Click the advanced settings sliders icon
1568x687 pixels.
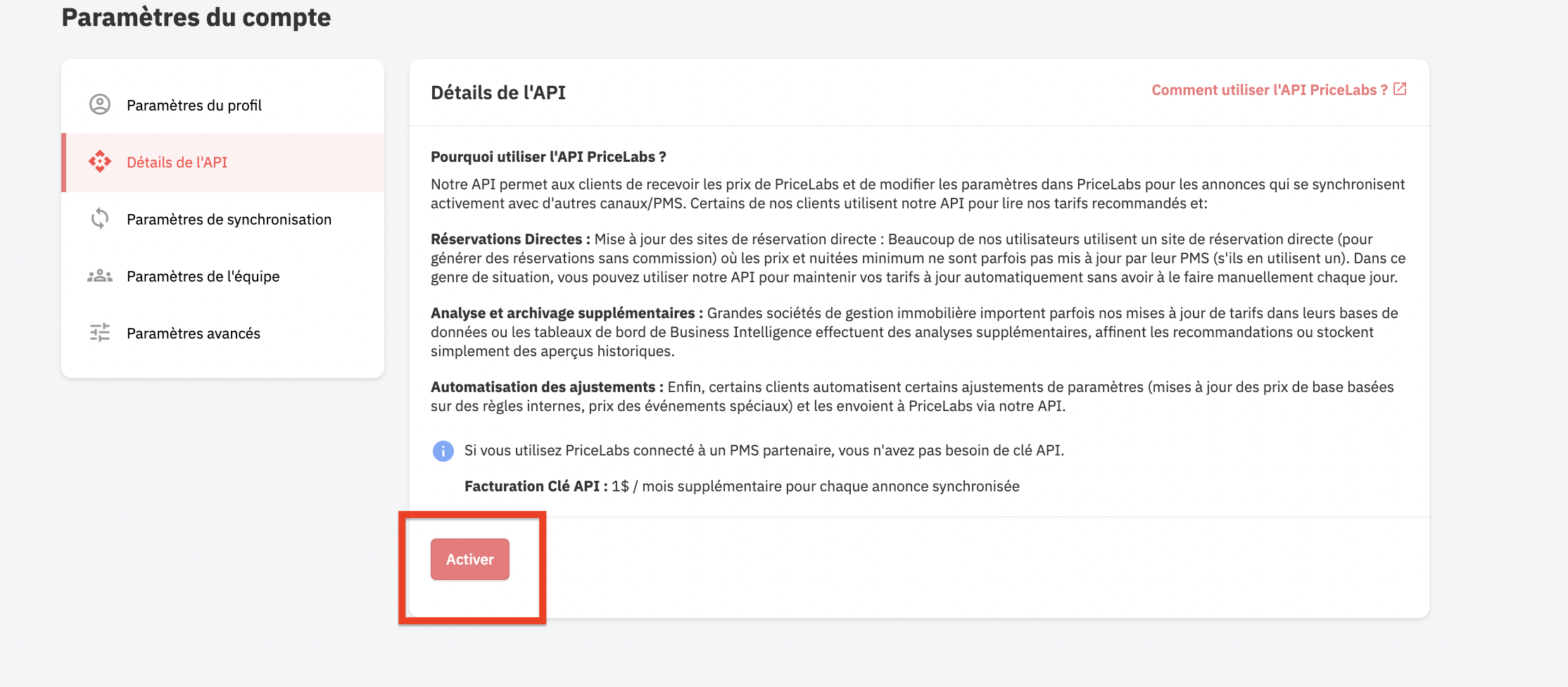(100, 332)
